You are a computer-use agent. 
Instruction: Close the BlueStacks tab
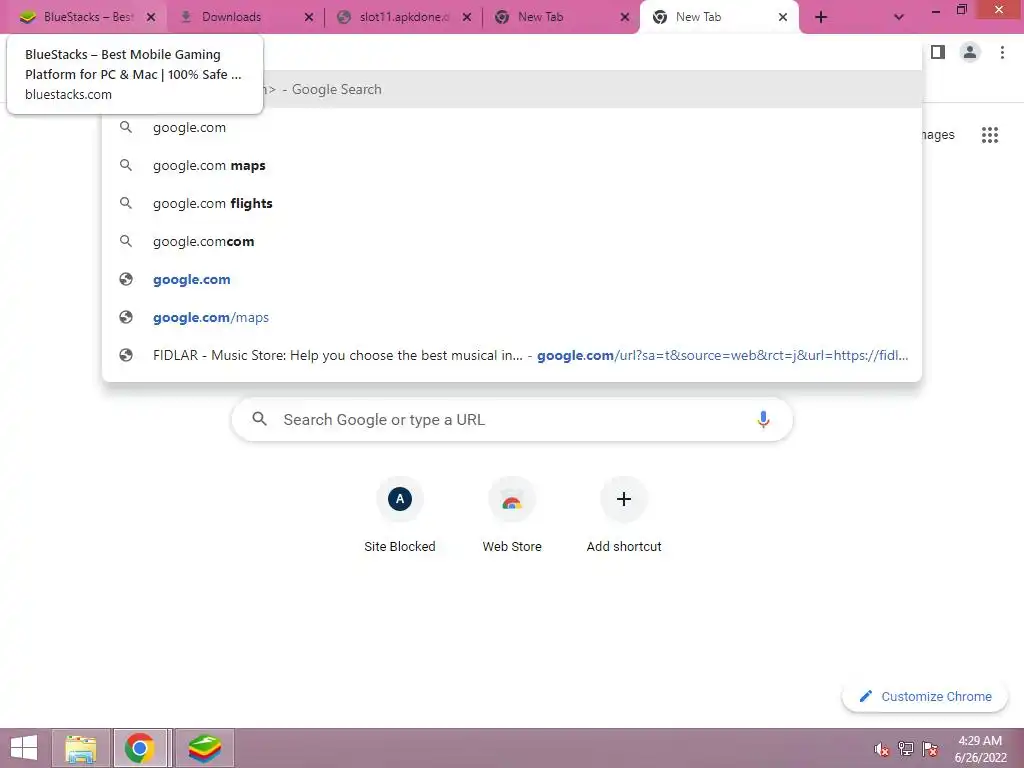pos(151,17)
